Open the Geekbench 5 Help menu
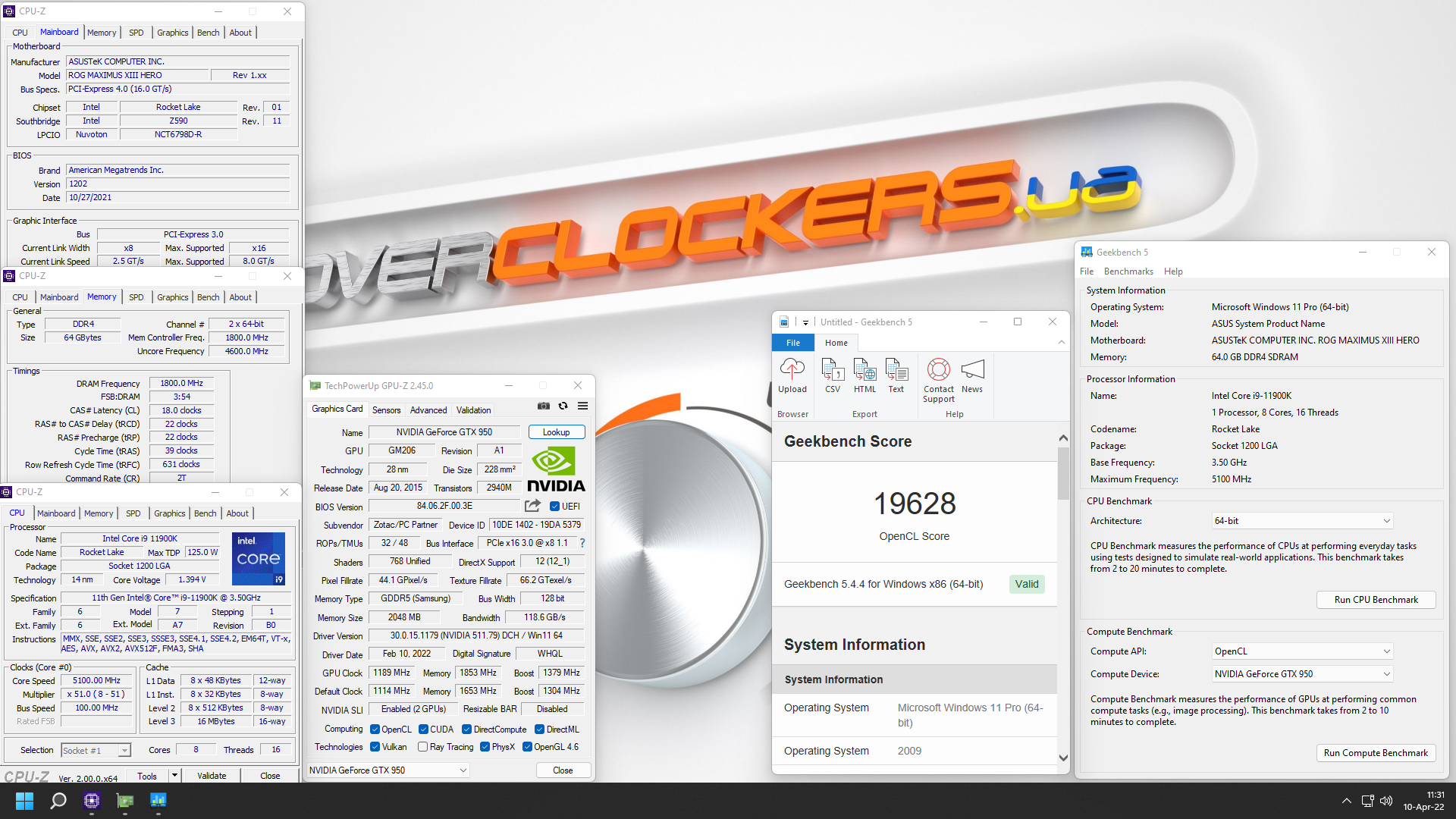Image resolution: width=1456 pixels, height=819 pixels. [1173, 271]
